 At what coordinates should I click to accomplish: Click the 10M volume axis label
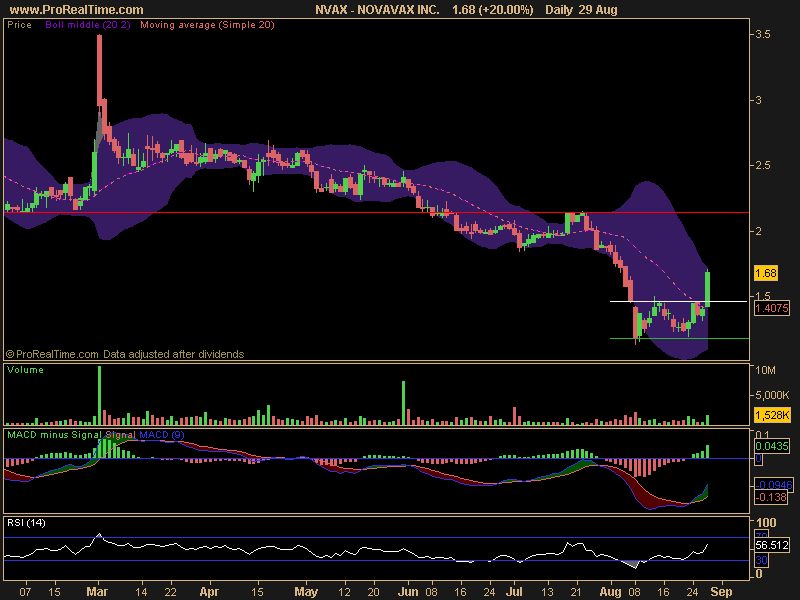pyautogui.click(x=765, y=370)
